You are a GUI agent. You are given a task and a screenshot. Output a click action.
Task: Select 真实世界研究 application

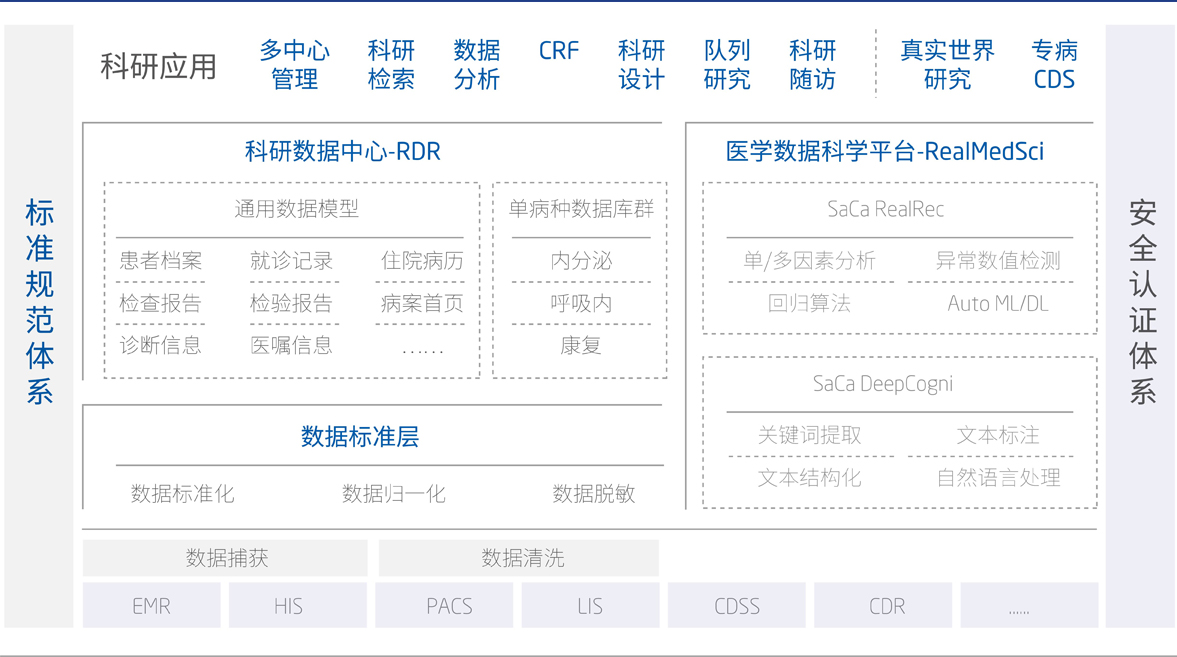click(x=947, y=65)
